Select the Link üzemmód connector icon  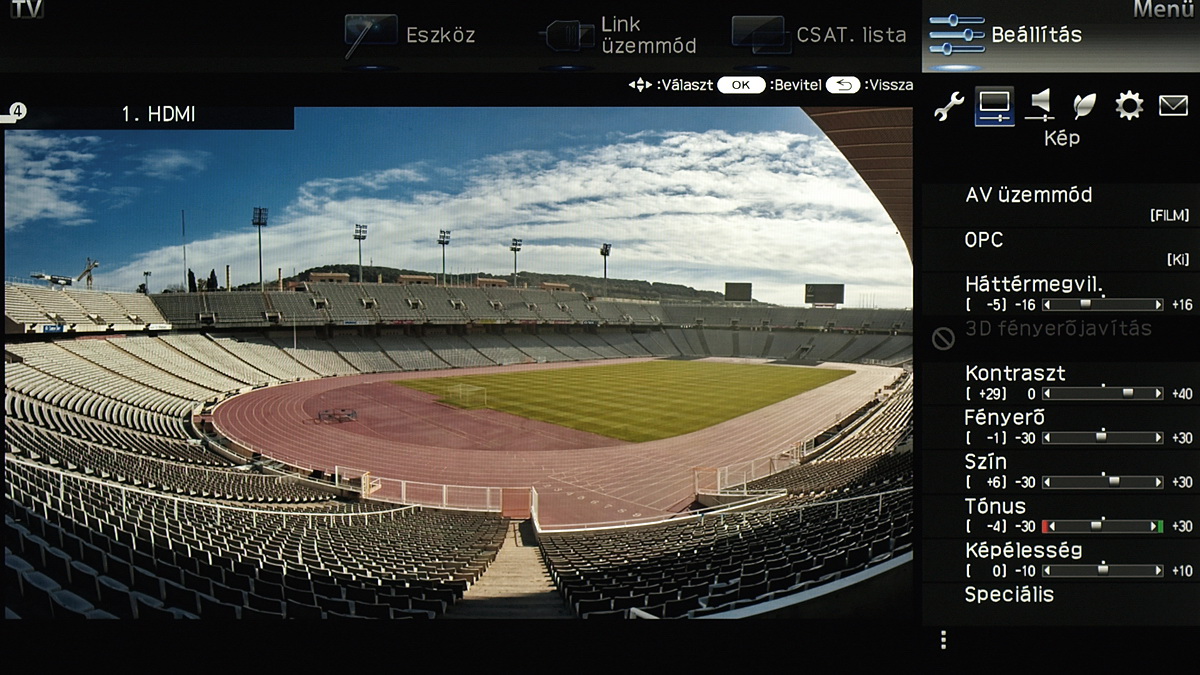567,36
